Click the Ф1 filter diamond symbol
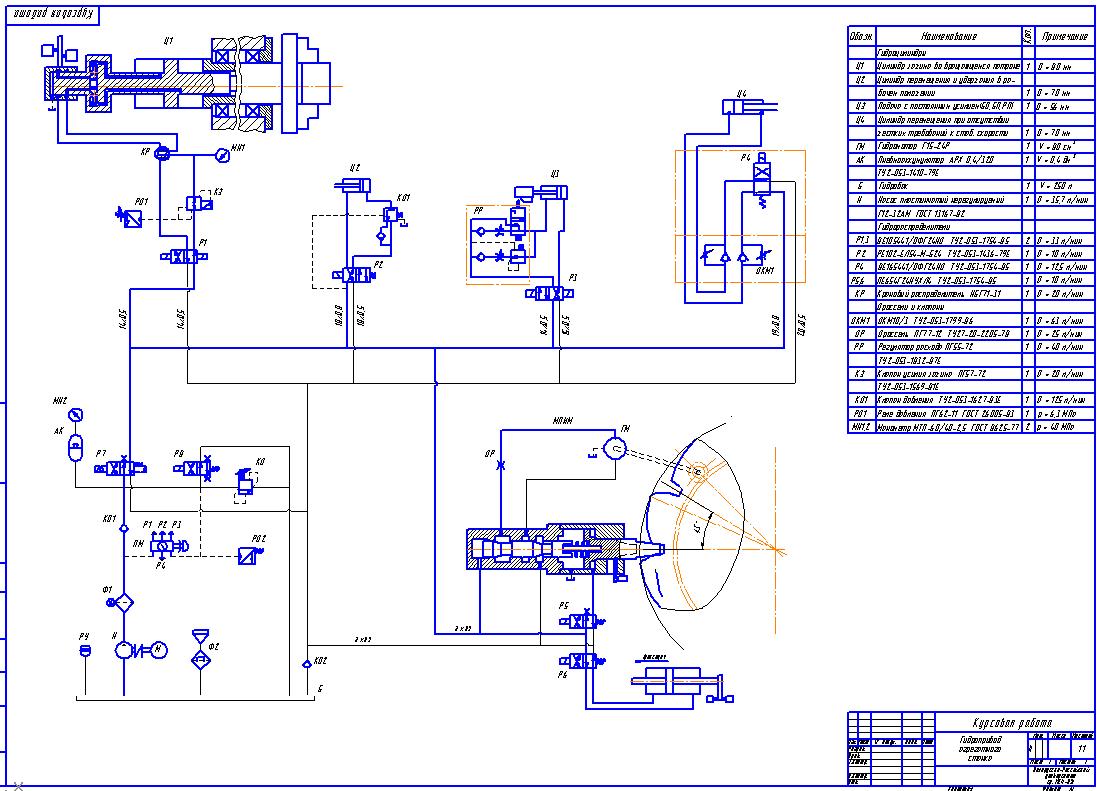The image size is (1097, 791). [123, 602]
